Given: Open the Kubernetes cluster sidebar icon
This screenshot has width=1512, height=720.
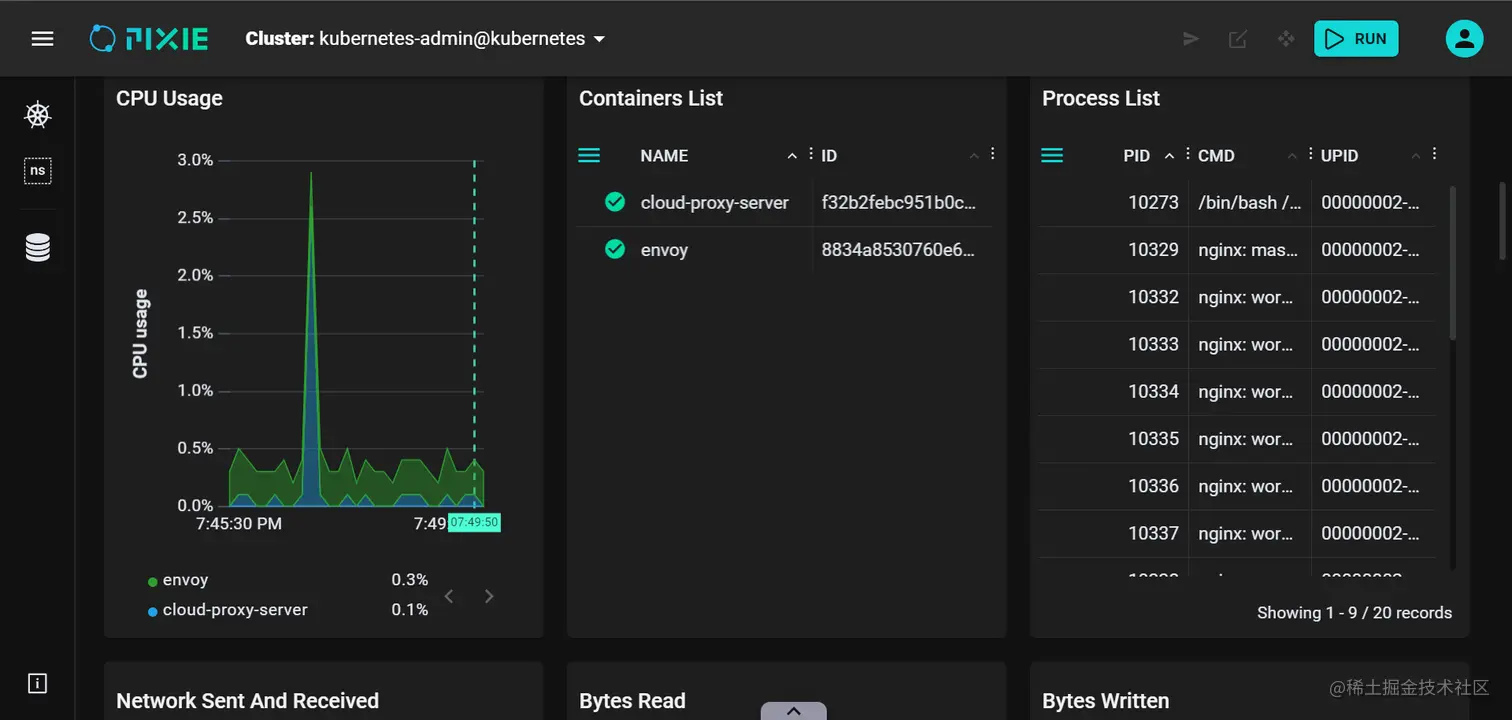Looking at the screenshot, I should [38, 115].
